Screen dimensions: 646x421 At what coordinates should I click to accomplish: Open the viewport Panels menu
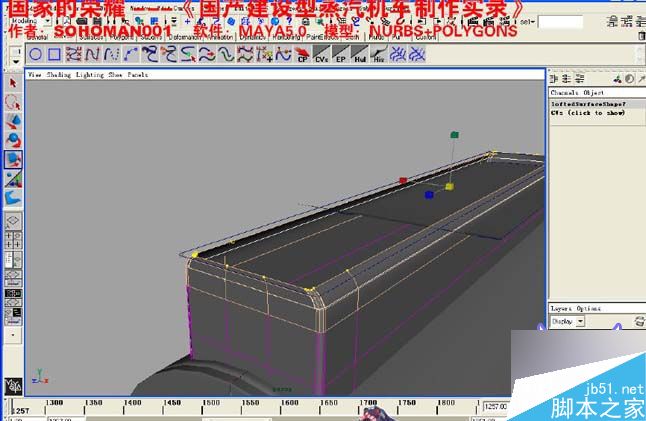138,75
